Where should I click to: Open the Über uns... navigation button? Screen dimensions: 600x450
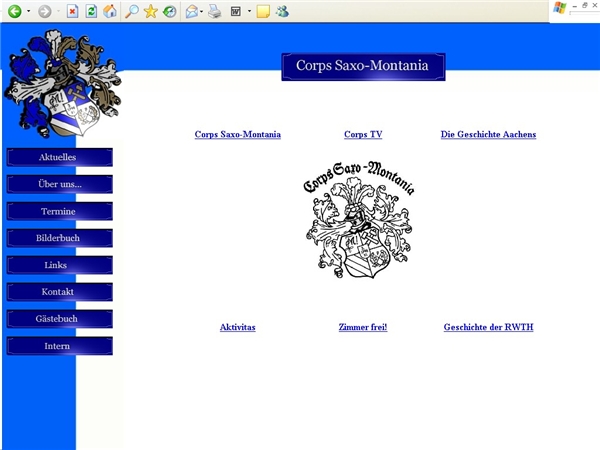[x=60, y=184]
